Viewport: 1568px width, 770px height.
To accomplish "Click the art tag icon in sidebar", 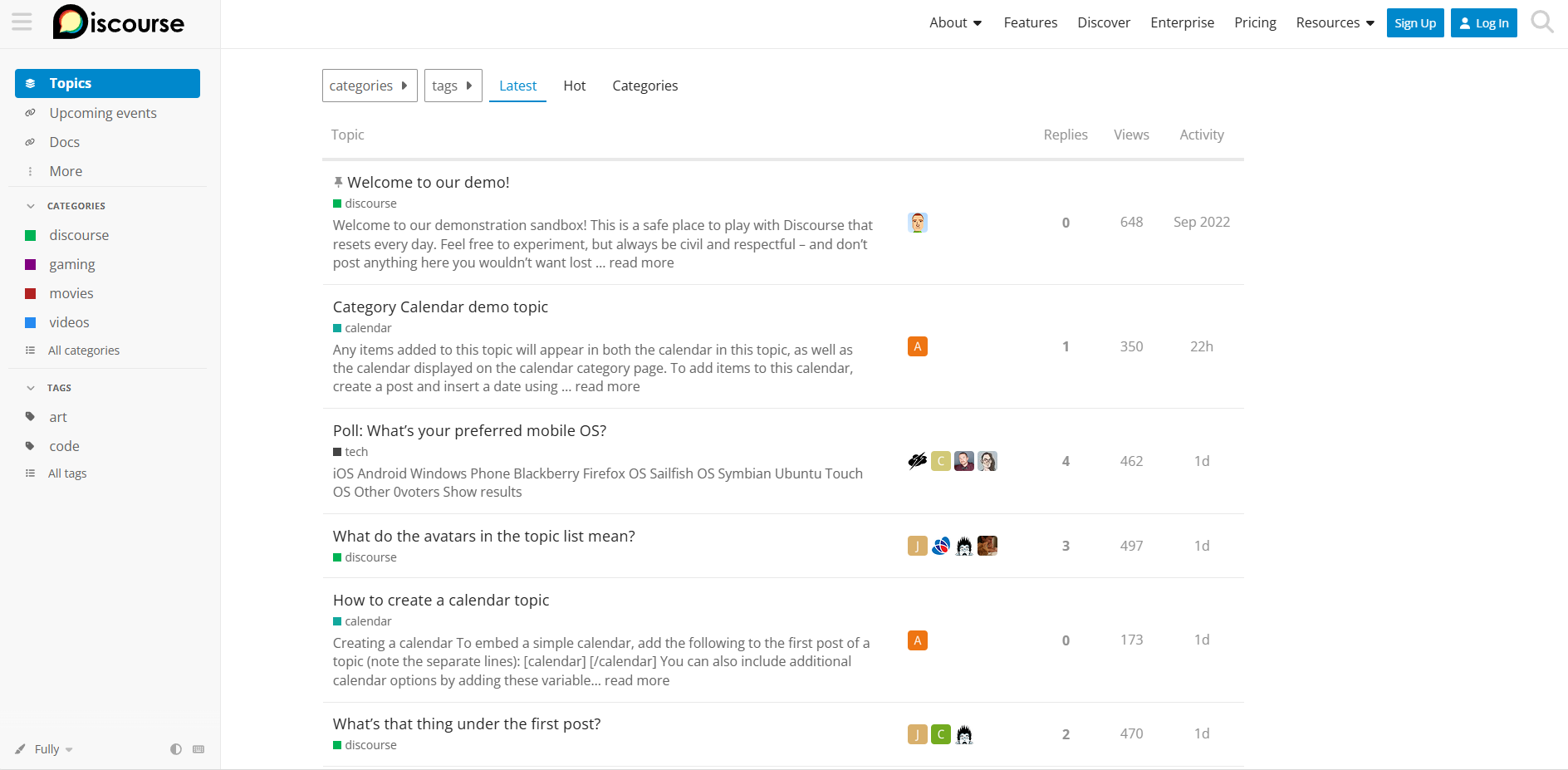I will (31, 417).
